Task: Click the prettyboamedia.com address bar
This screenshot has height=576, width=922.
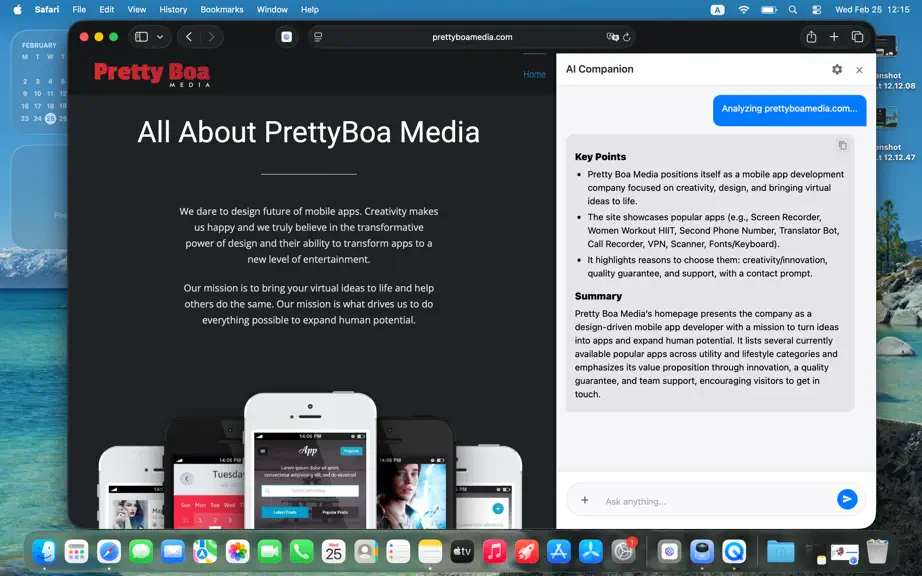Action: click(472, 37)
